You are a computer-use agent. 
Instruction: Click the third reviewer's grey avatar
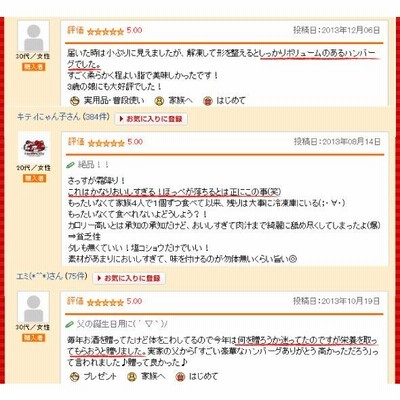tap(33, 307)
